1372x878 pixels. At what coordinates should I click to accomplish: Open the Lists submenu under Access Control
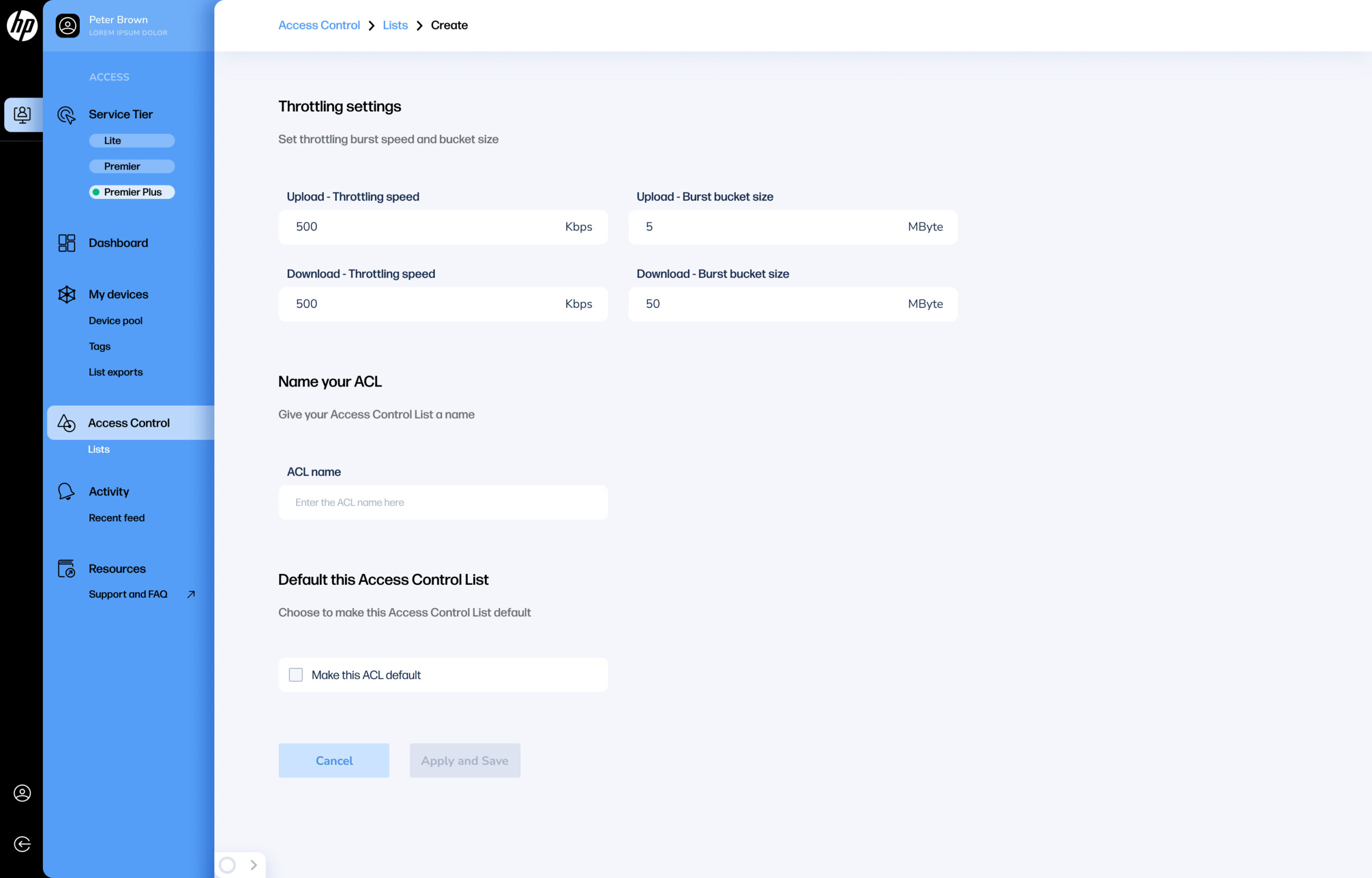[x=99, y=449]
